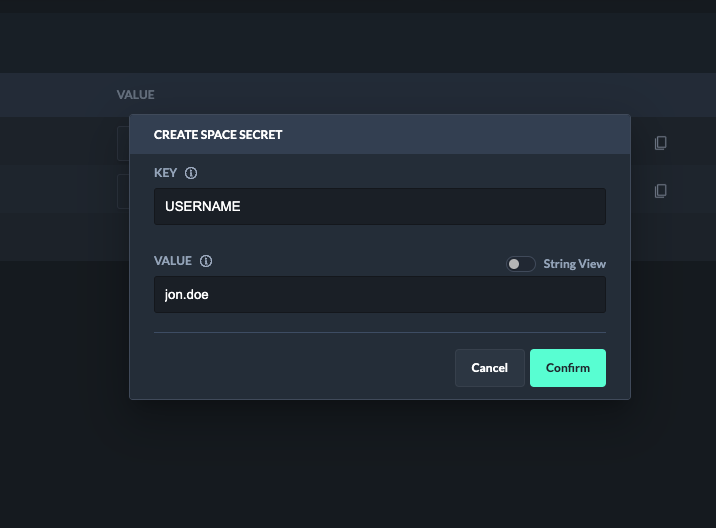Click the VALUE label inside the dialog
This screenshot has height=528, width=716.
172,261
